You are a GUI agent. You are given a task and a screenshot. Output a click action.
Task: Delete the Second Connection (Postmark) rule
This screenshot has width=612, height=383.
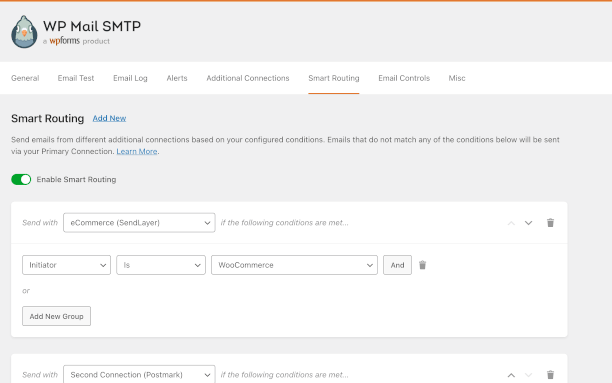coord(550,375)
